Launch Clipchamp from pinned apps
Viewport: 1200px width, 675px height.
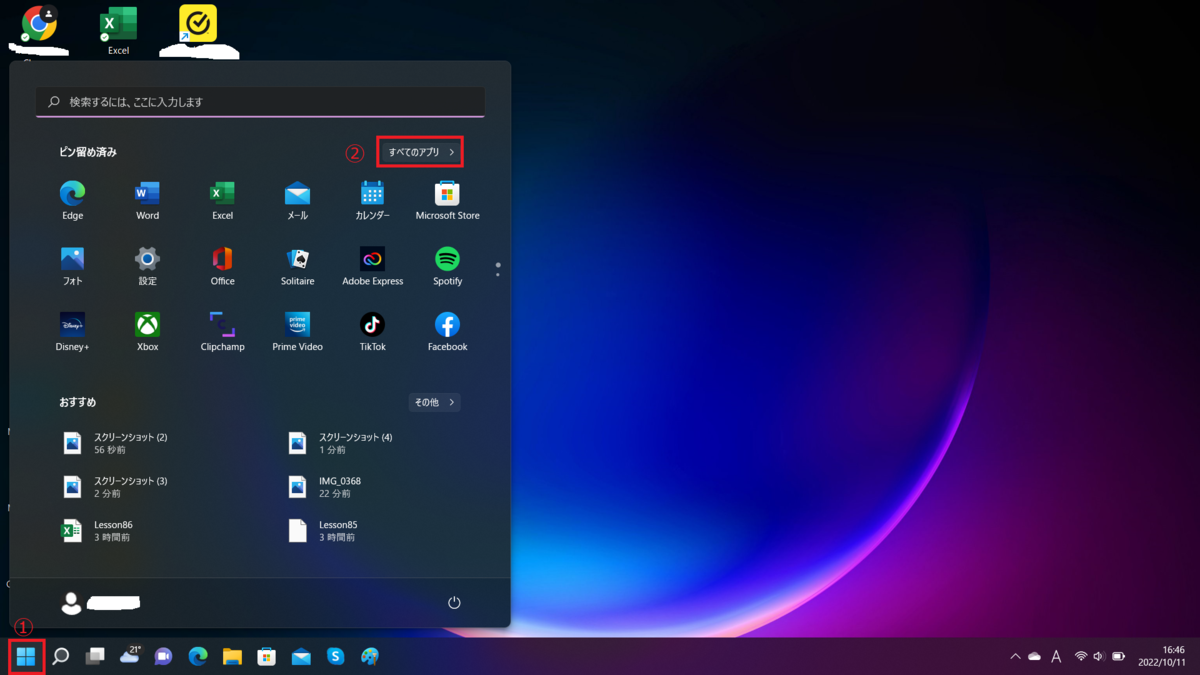pyautogui.click(x=222, y=332)
